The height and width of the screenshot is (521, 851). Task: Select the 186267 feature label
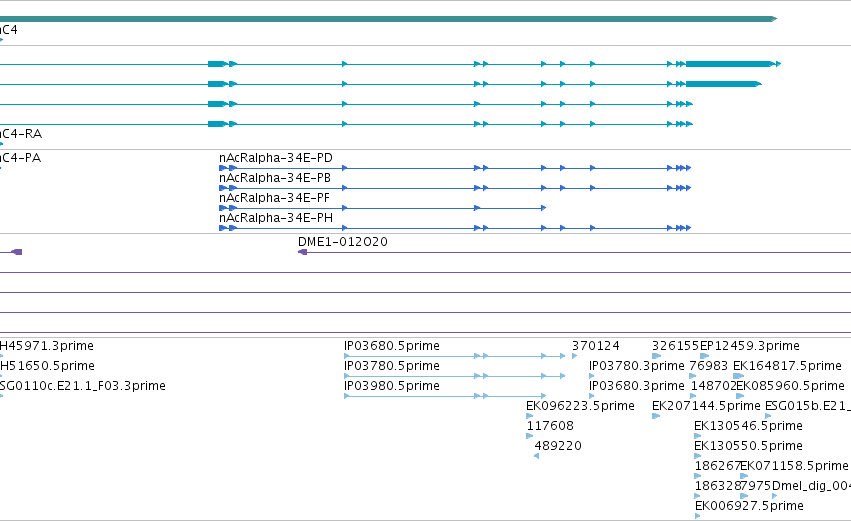click(717, 467)
